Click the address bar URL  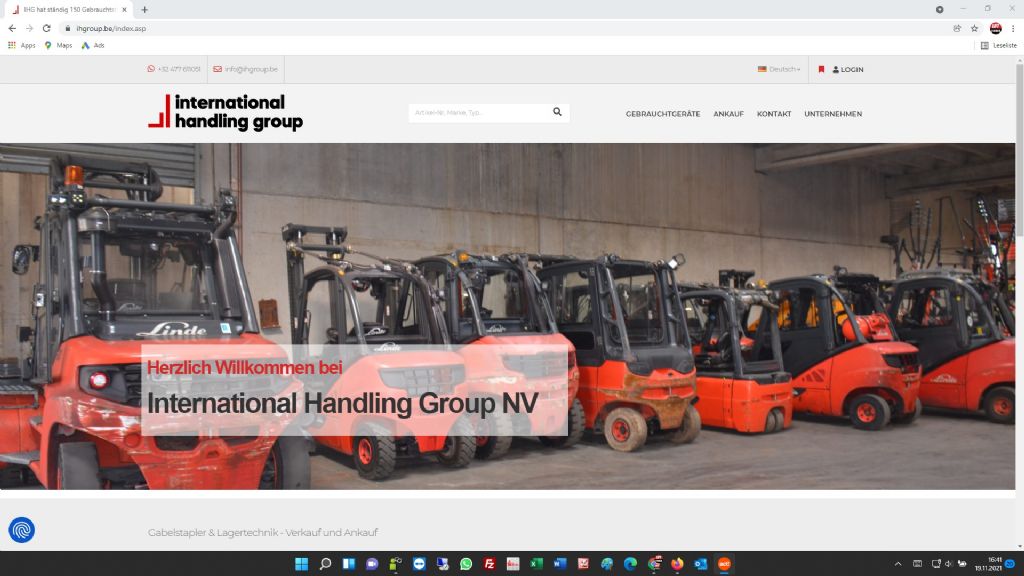pyautogui.click(x=111, y=28)
